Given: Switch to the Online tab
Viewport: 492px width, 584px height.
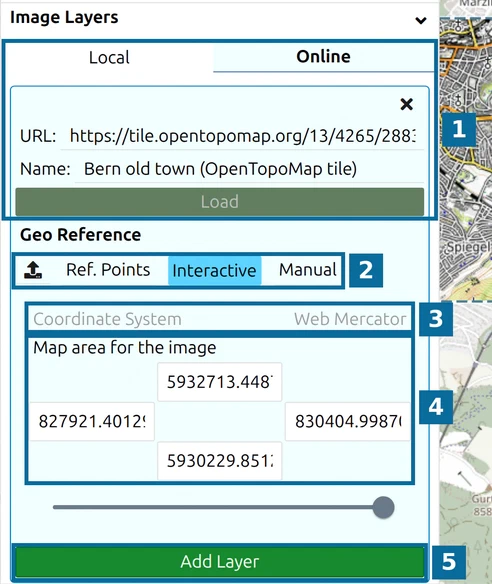Looking at the screenshot, I should (323, 57).
